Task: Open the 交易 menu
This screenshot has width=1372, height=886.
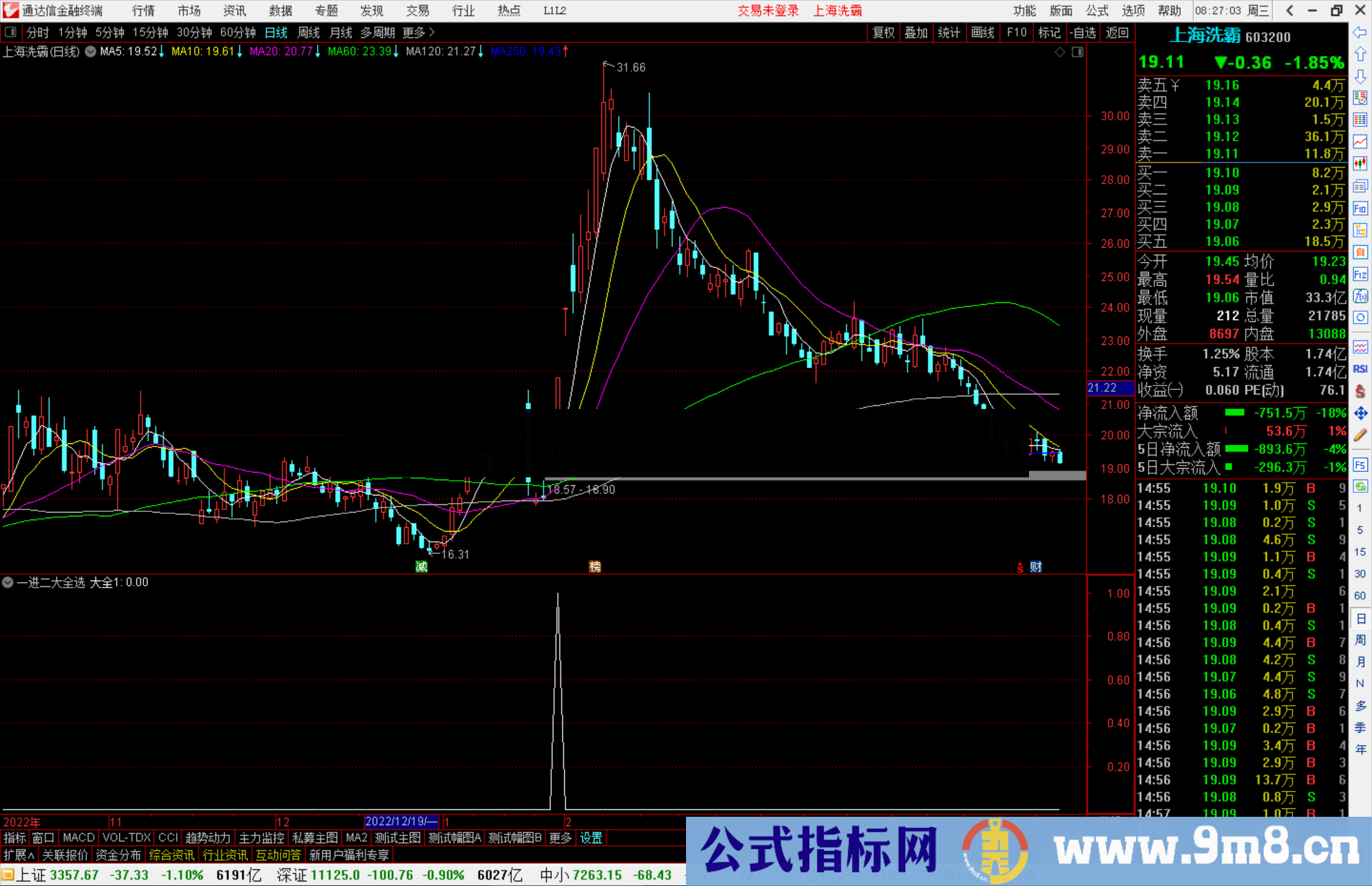Action: coord(417,10)
